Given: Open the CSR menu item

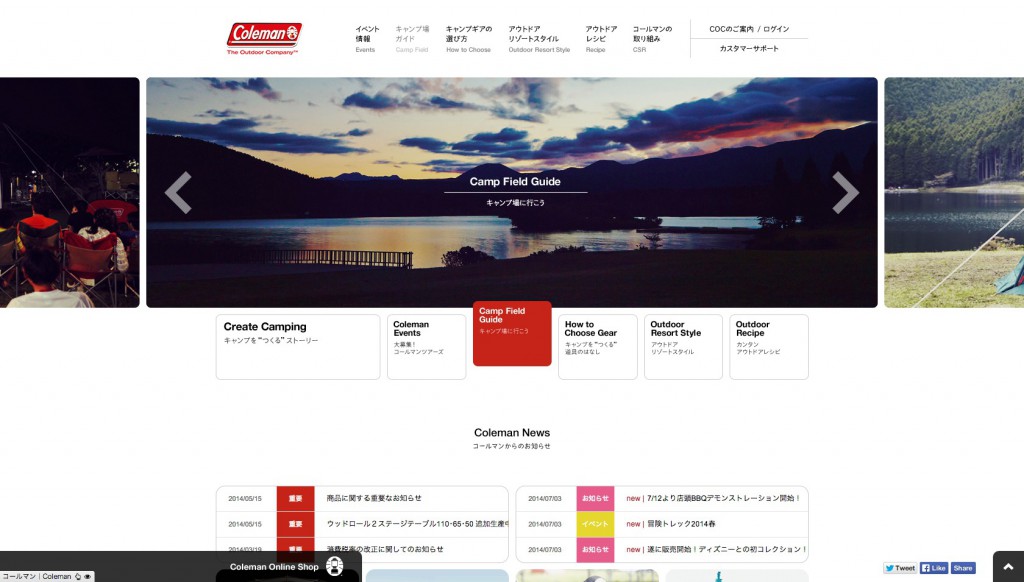Looking at the screenshot, I should click(x=652, y=39).
